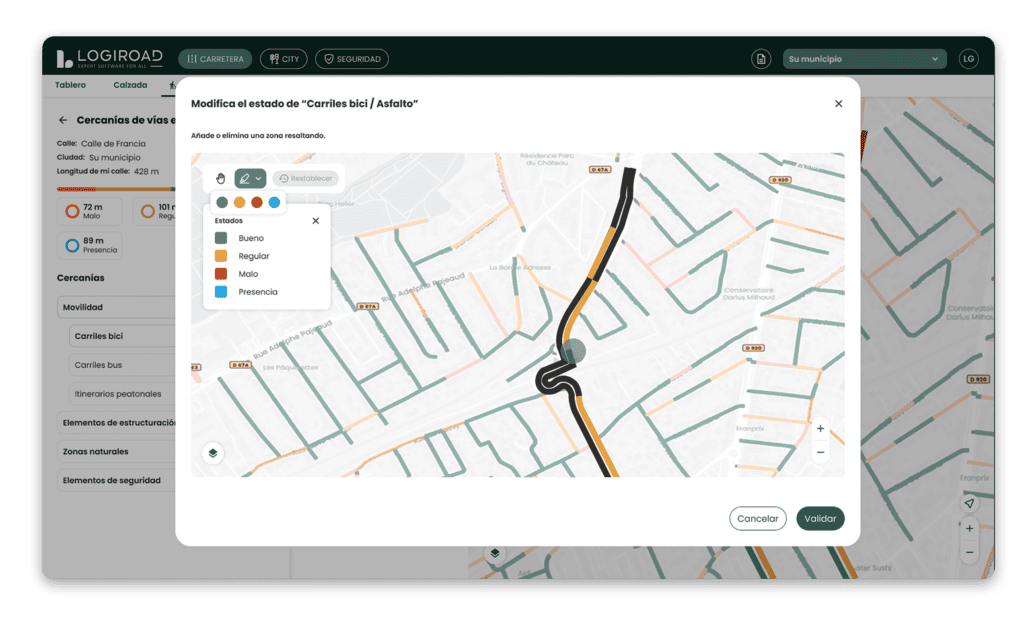Click the LG user avatar

pos(967,59)
